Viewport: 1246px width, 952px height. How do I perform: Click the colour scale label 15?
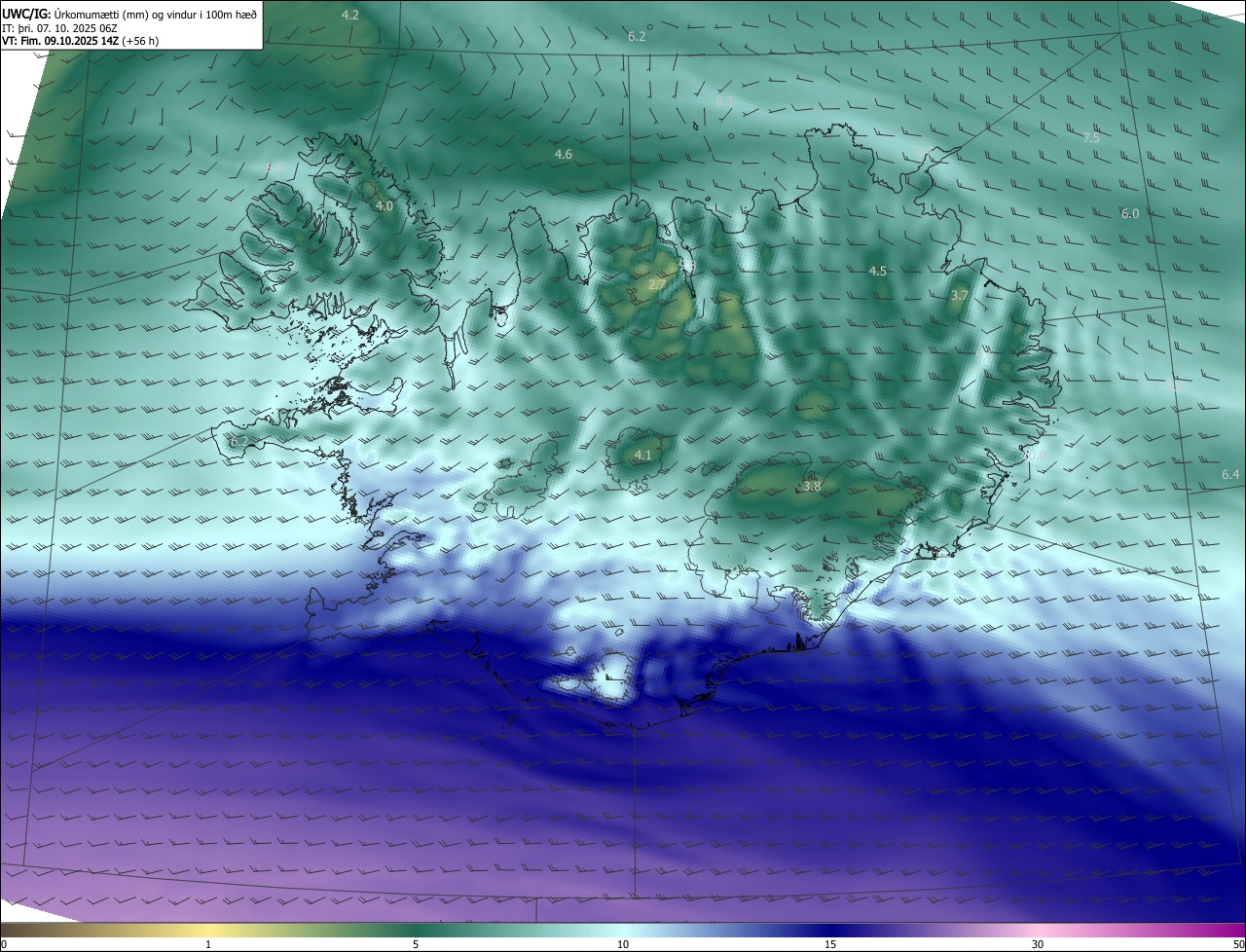tap(830, 944)
